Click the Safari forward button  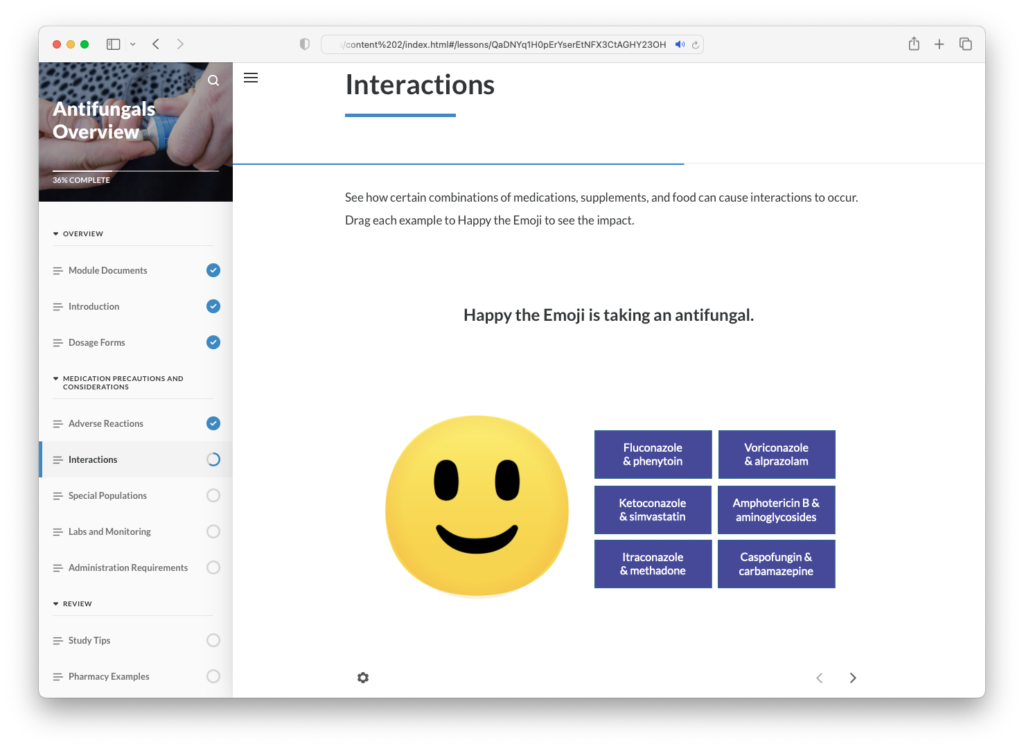click(x=180, y=44)
